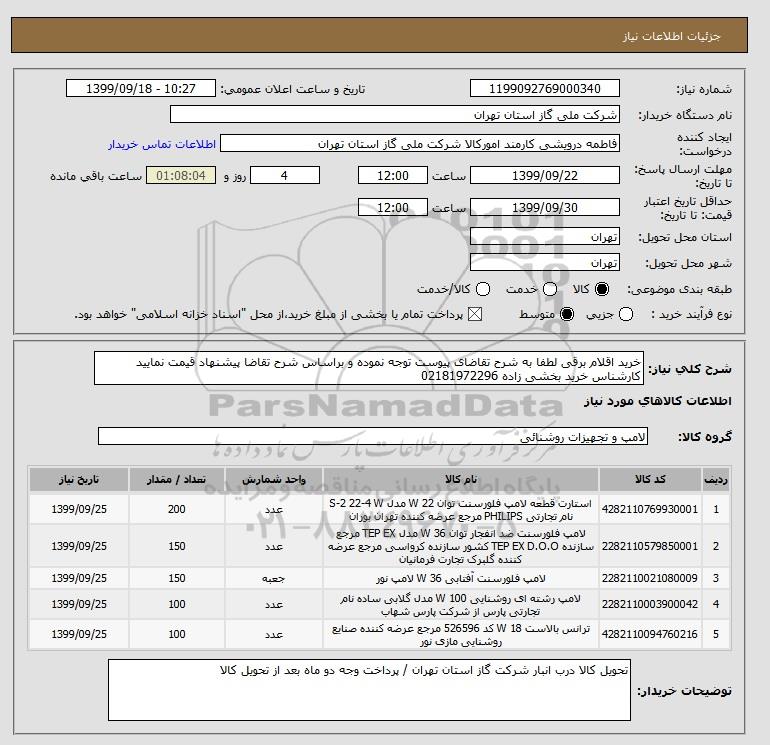Screen dimensions: 770x745
Task: Click quantity 150 in row 2
Action: tap(177, 546)
